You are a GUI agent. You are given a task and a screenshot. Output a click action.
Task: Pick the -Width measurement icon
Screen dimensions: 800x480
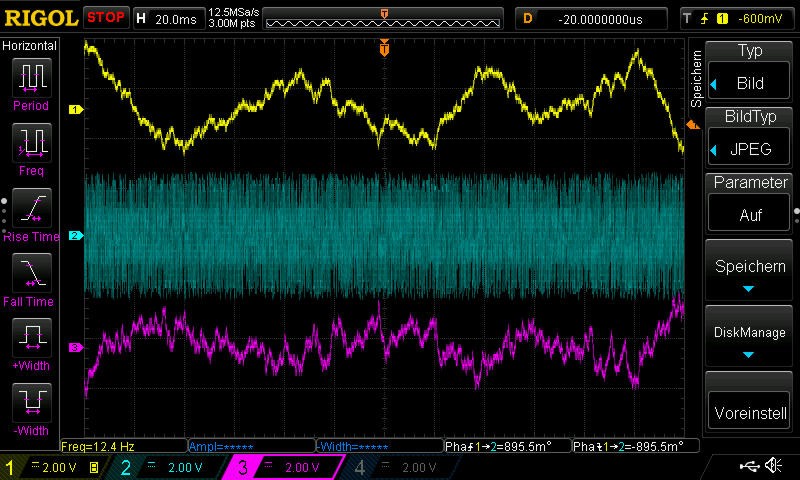[x=31, y=403]
